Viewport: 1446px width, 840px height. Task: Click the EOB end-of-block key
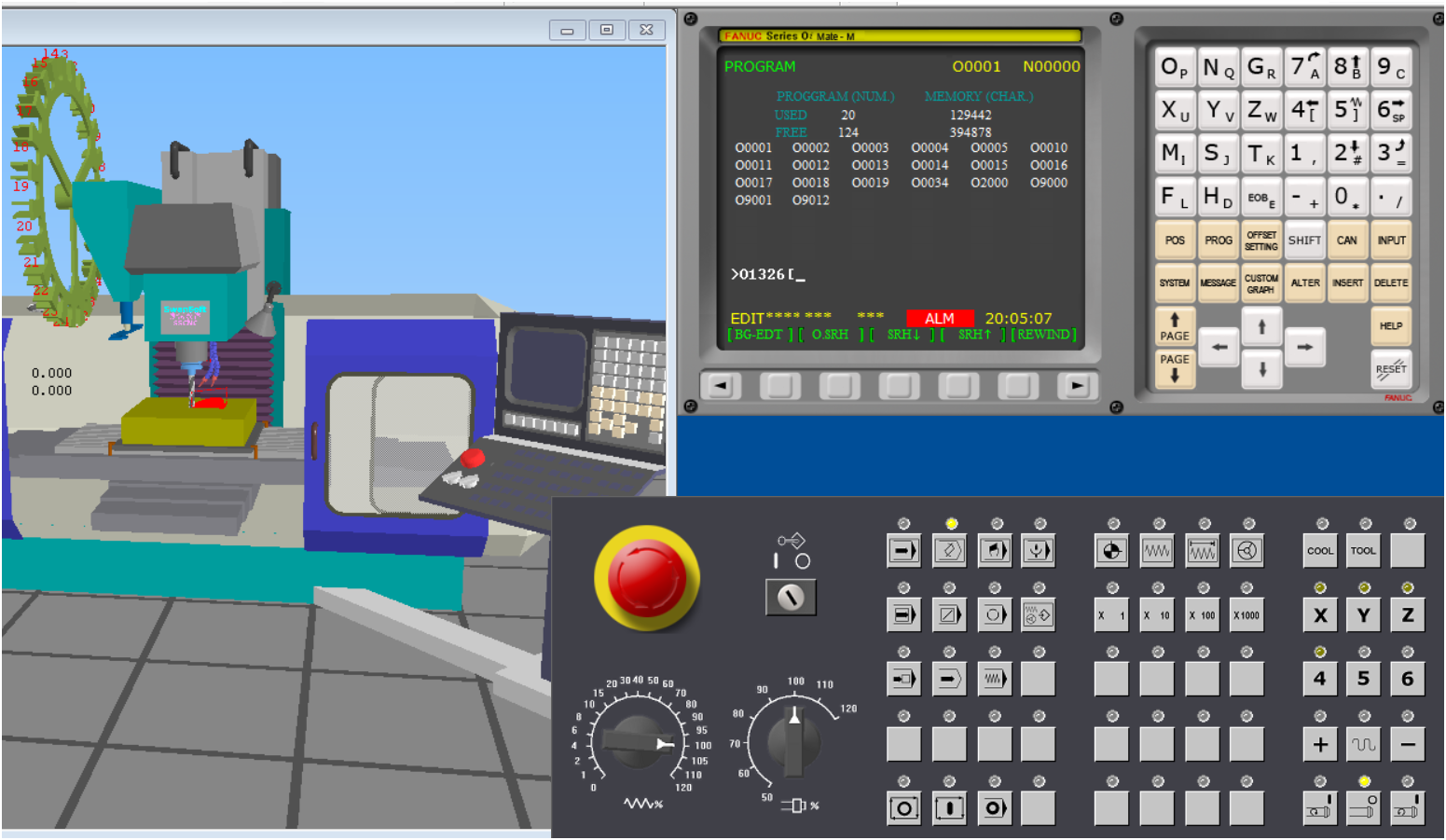click(1260, 197)
